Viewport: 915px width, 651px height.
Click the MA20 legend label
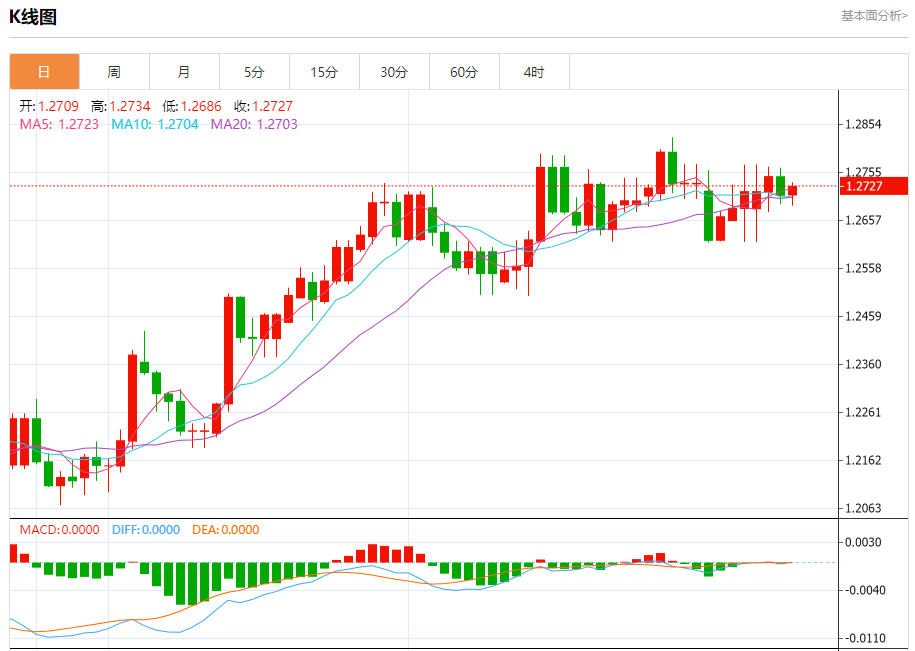(x=254, y=124)
